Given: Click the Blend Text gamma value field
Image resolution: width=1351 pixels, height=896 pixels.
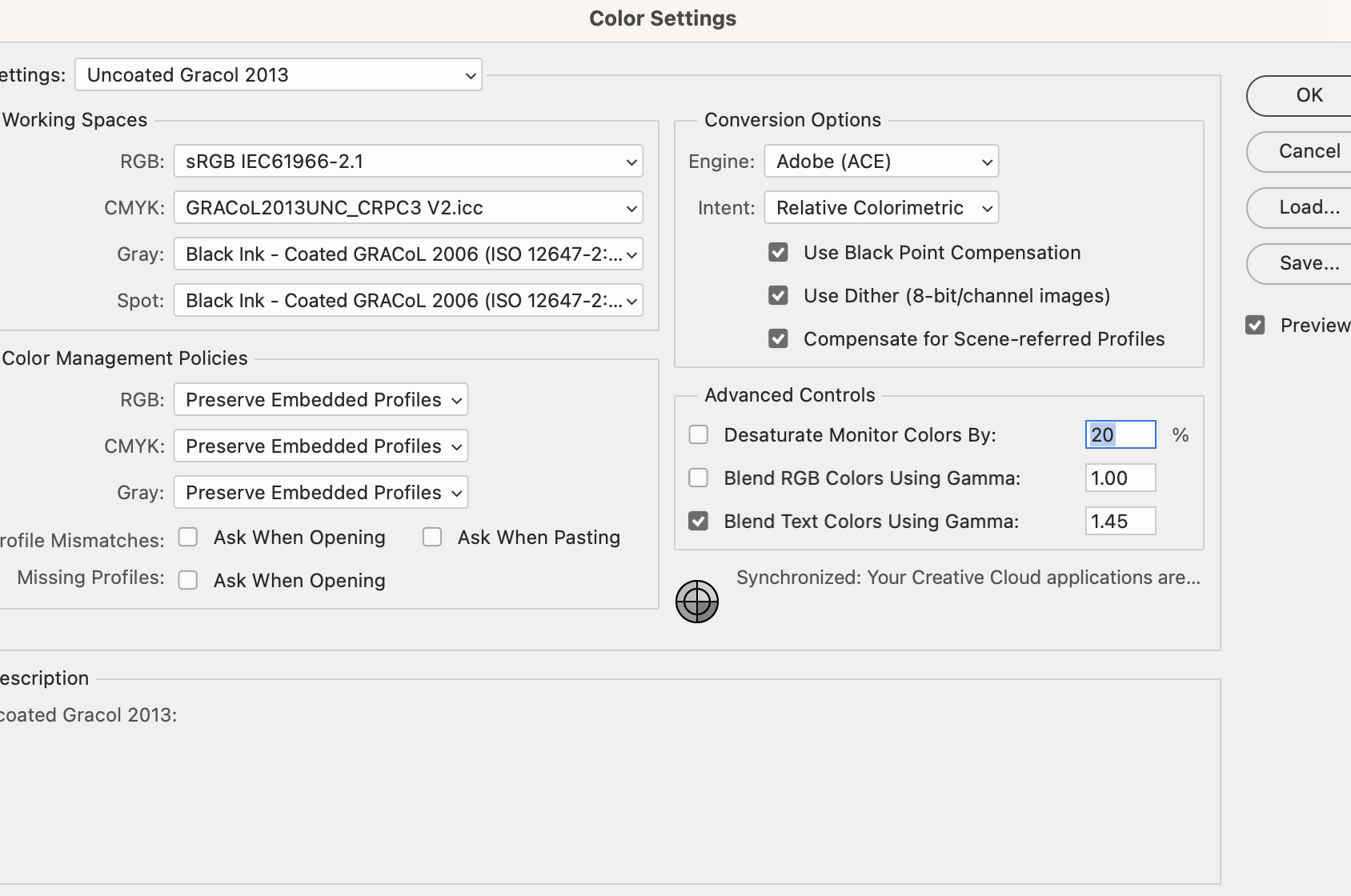Looking at the screenshot, I should click(1120, 522).
